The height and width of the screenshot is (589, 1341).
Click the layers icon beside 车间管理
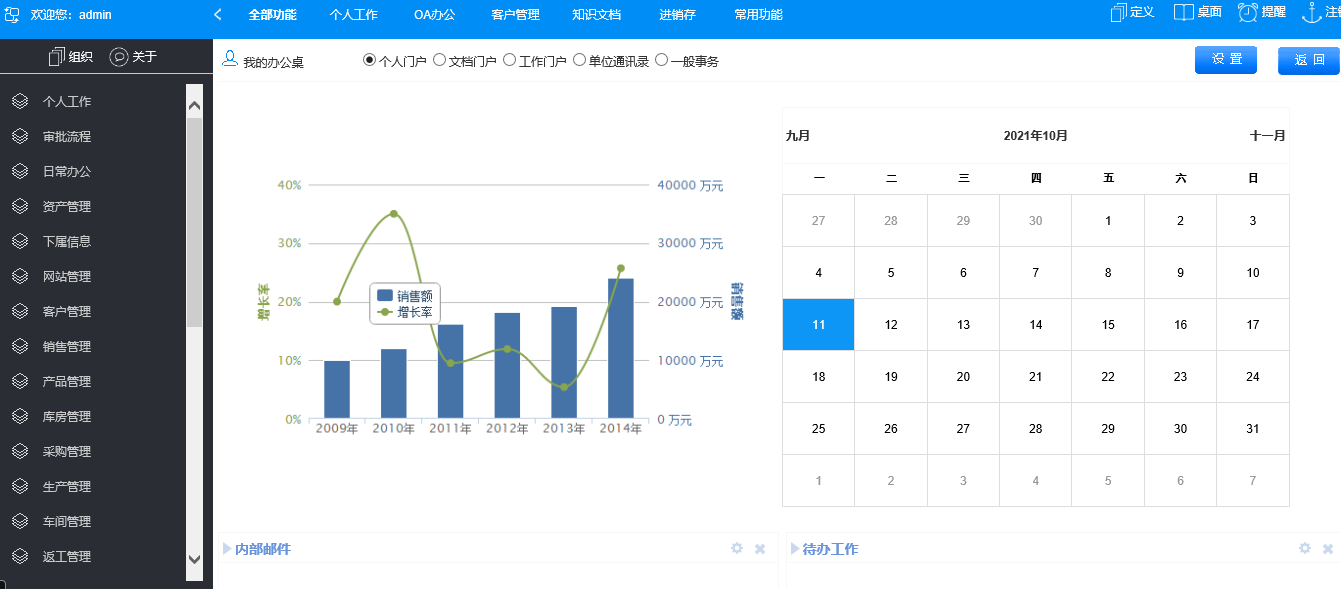tap(19, 521)
